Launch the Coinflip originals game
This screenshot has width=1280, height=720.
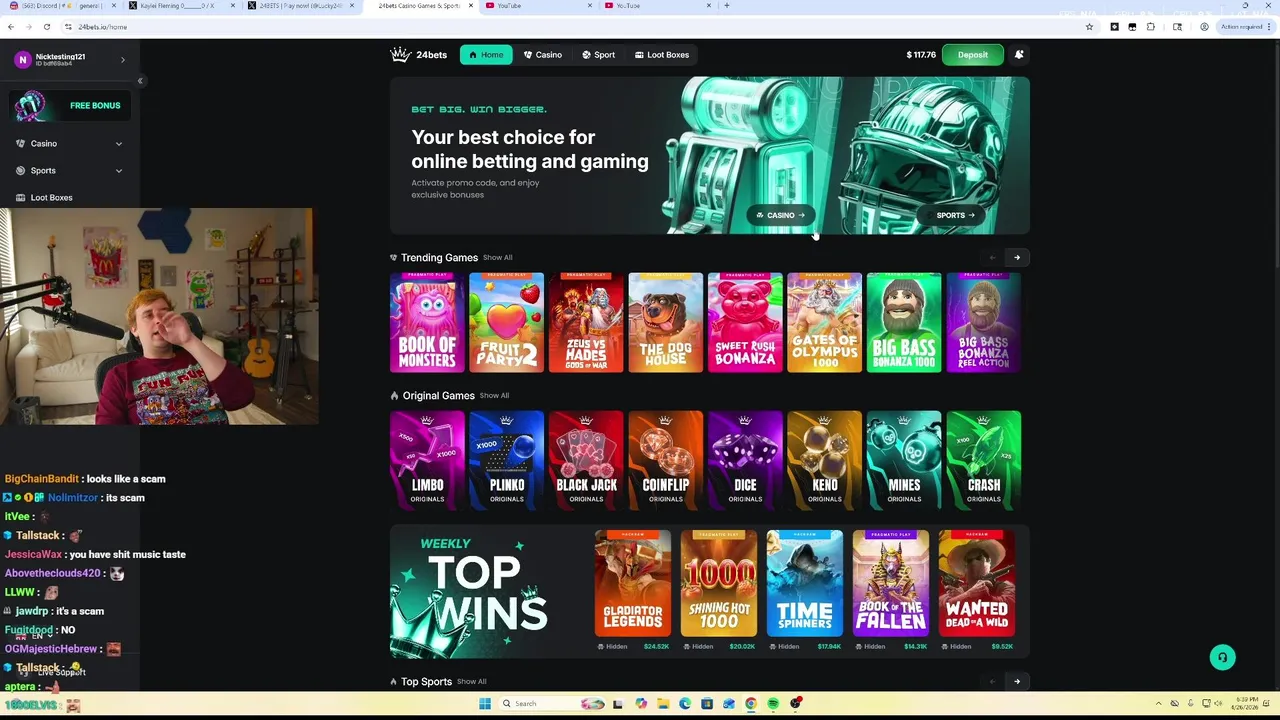click(x=666, y=460)
